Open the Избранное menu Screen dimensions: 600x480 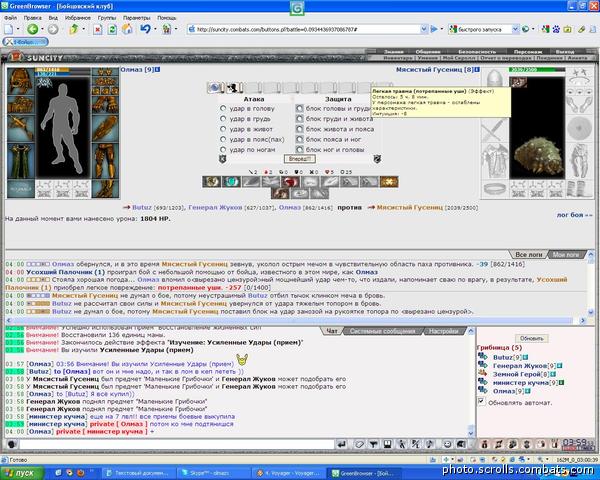(78, 18)
